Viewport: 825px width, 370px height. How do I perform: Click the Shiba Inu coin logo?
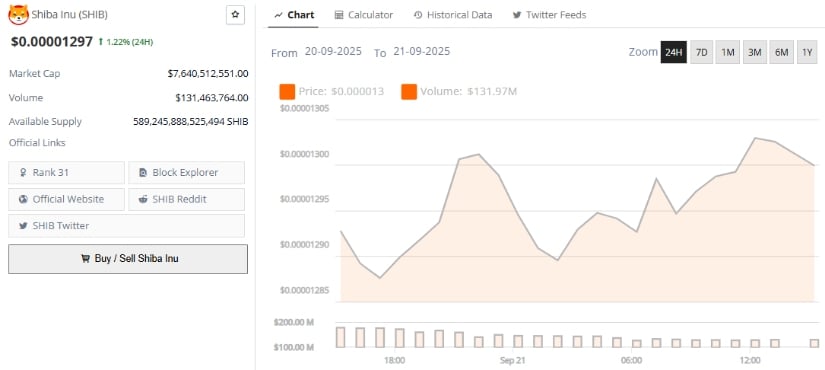[x=18, y=15]
